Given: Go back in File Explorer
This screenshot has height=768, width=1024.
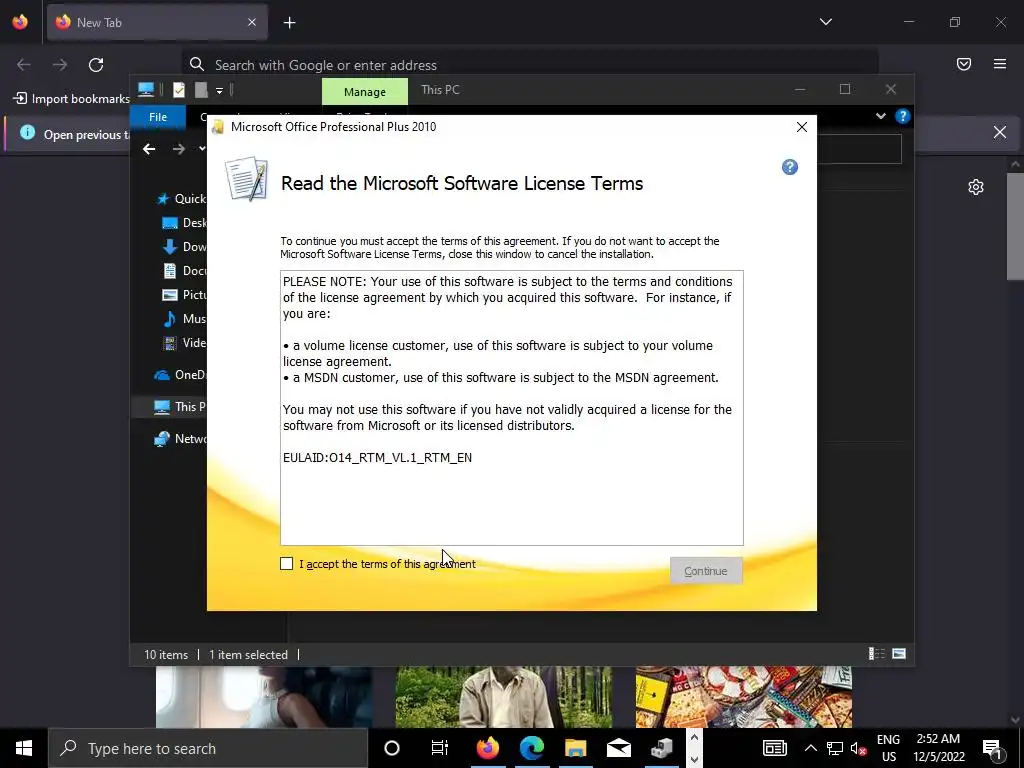Looking at the screenshot, I should 149,149.
